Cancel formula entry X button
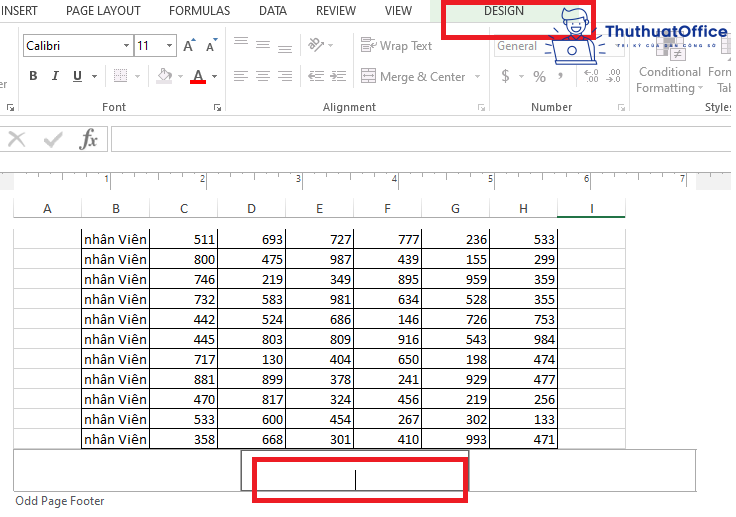This screenshot has width=736, height=517. coord(17,139)
